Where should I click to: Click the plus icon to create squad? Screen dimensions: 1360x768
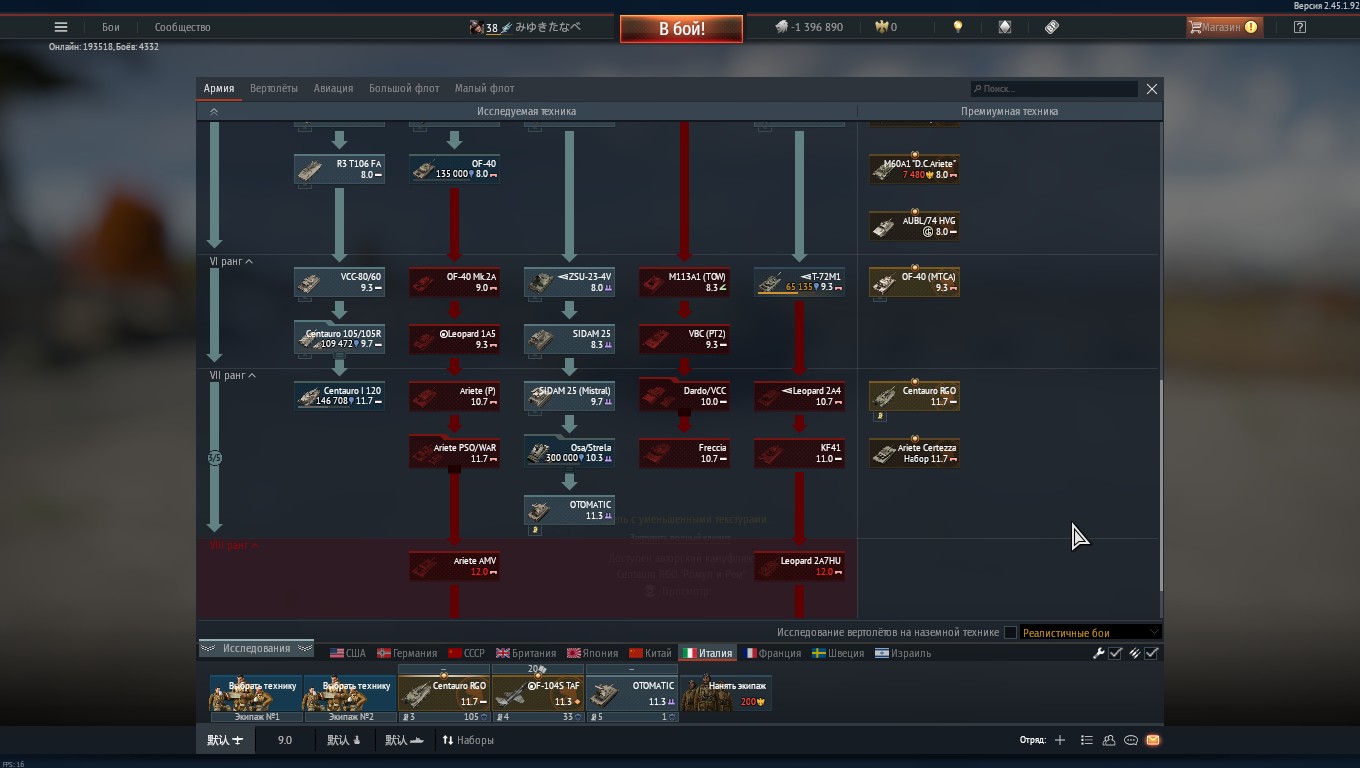[x=1060, y=741]
